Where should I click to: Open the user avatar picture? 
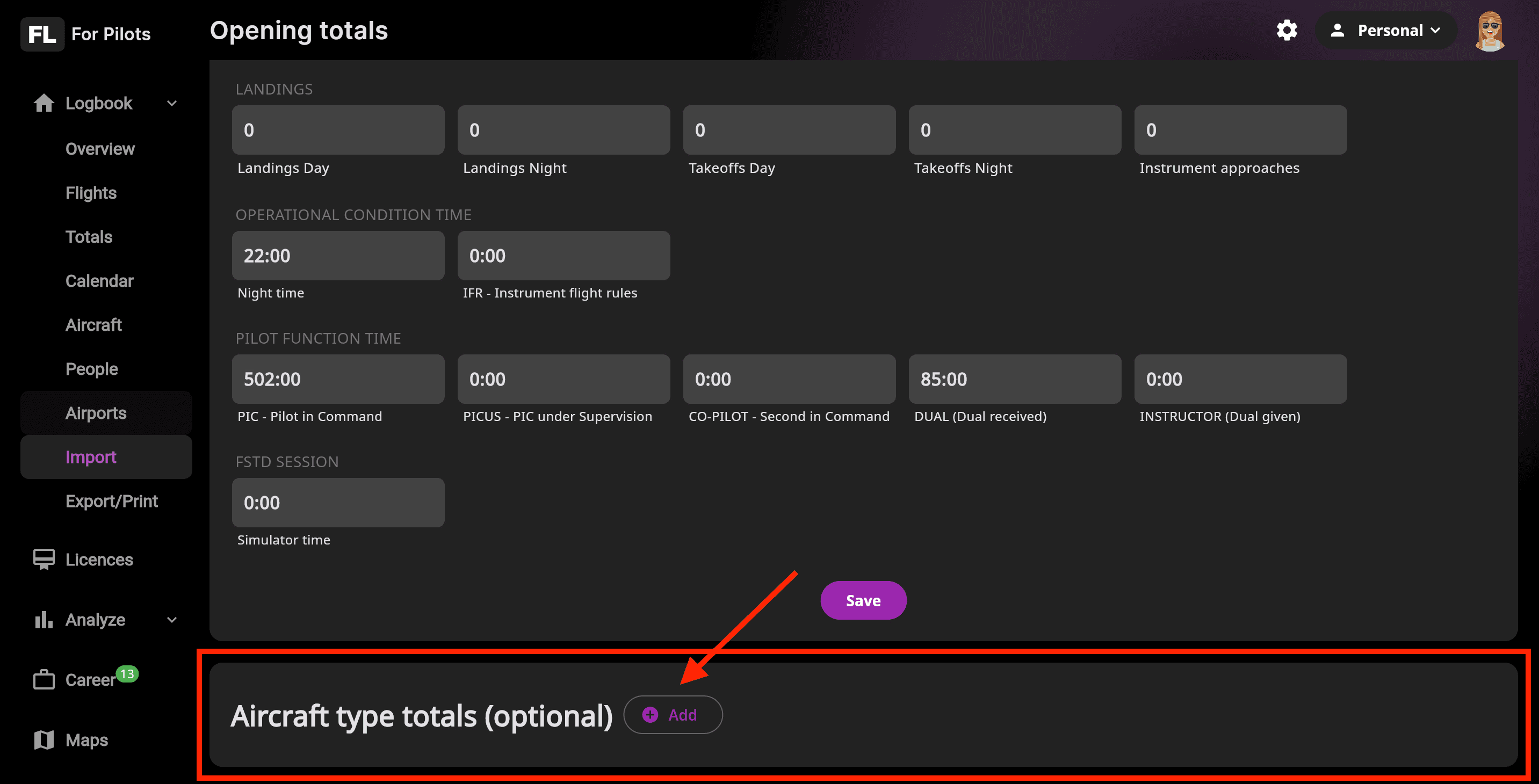(x=1490, y=31)
